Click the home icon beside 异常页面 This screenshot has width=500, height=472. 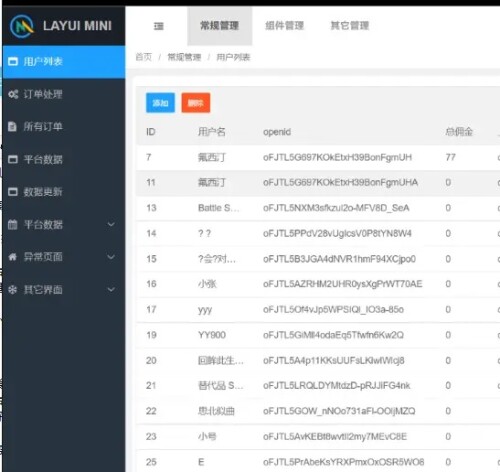click(x=13, y=257)
